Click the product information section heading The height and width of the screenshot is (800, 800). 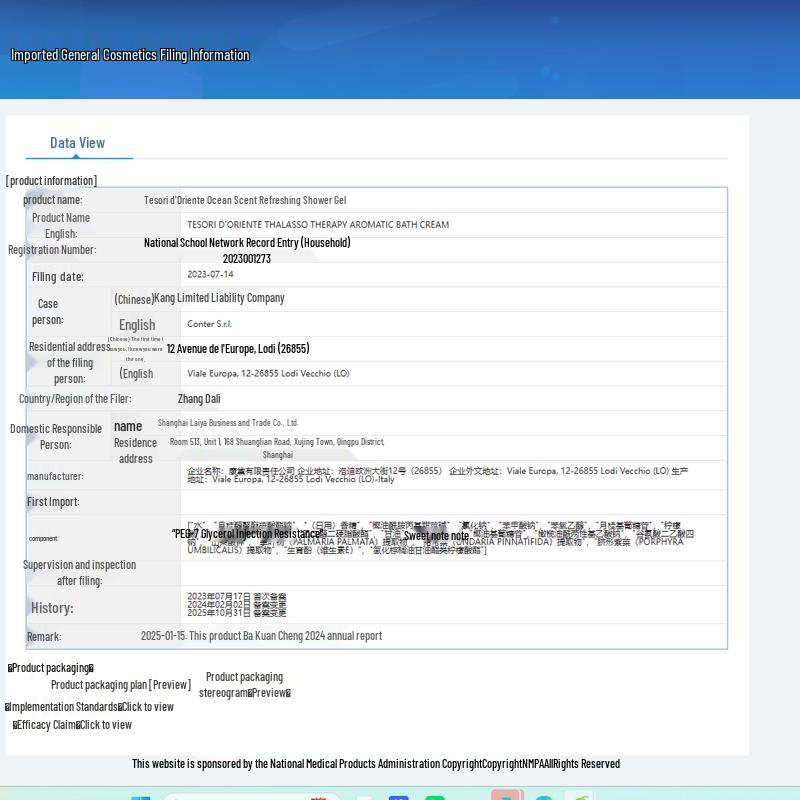click(52, 181)
